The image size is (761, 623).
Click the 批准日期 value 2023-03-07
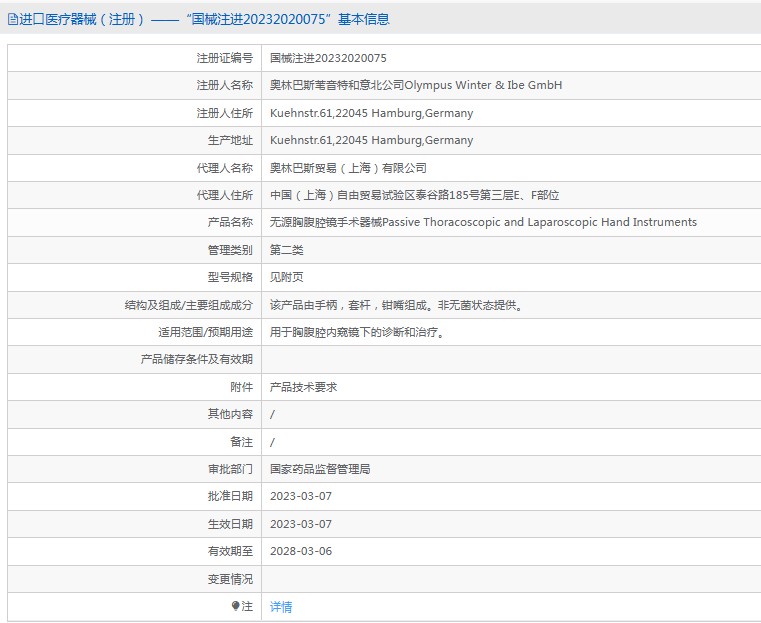coord(300,496)
